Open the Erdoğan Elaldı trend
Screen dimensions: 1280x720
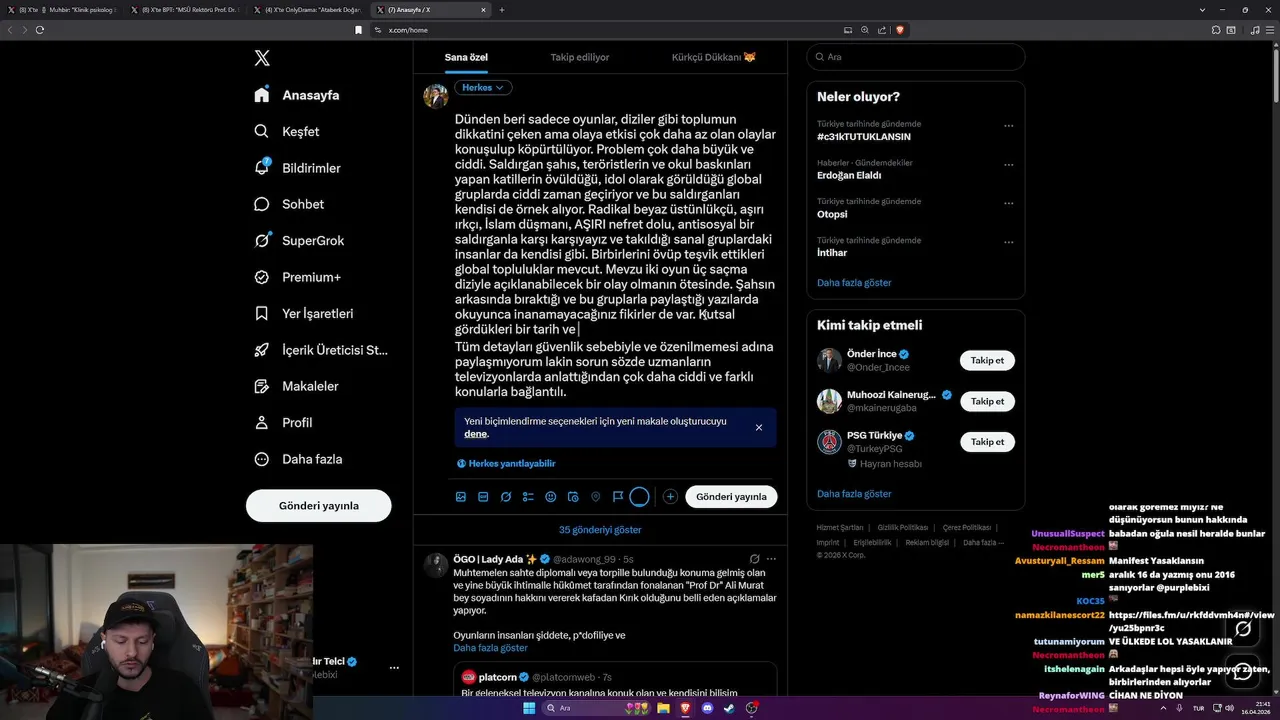click(x=849, y=175)
